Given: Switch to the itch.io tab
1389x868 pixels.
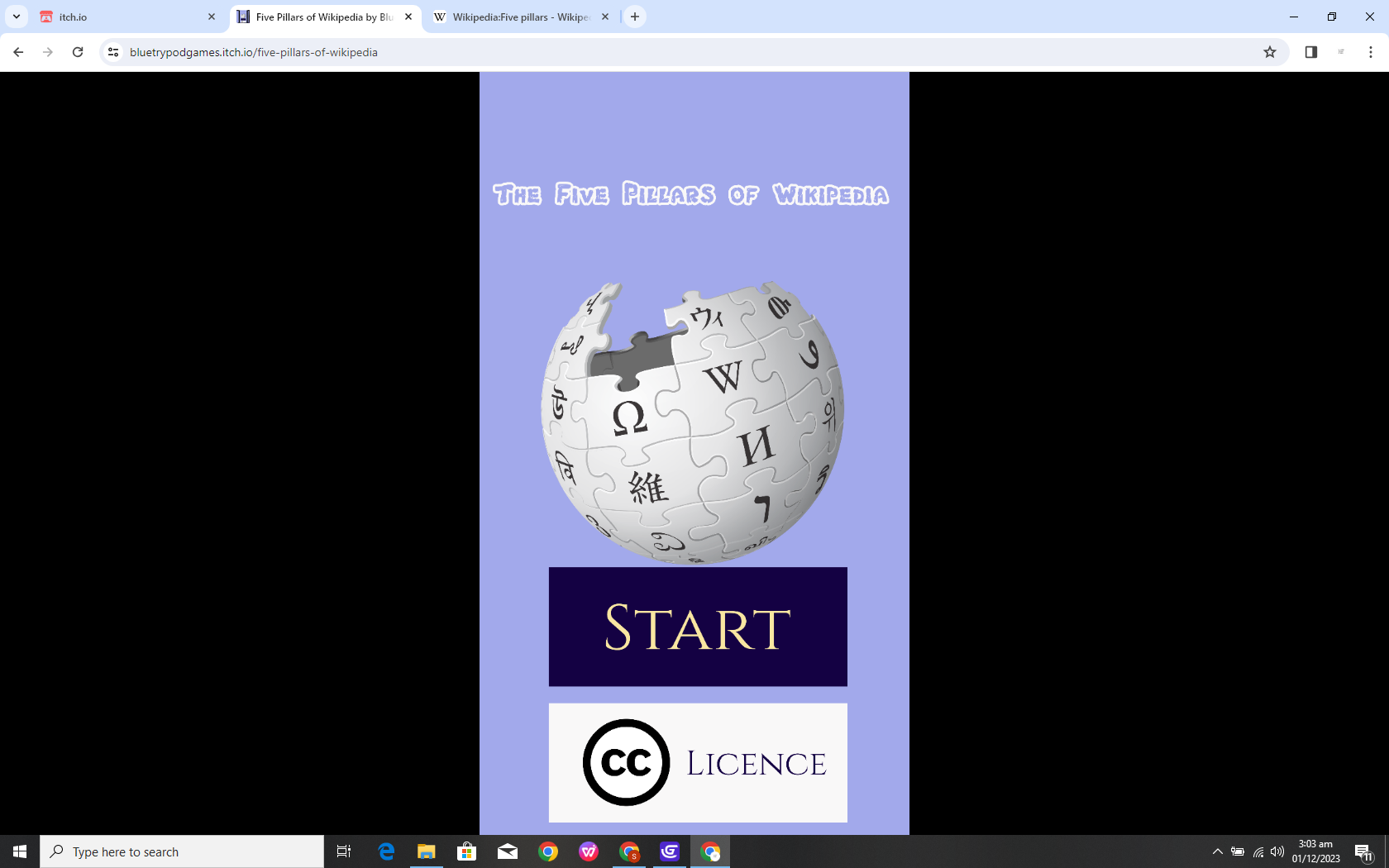Looking at the screenshot, I should 128,17.
